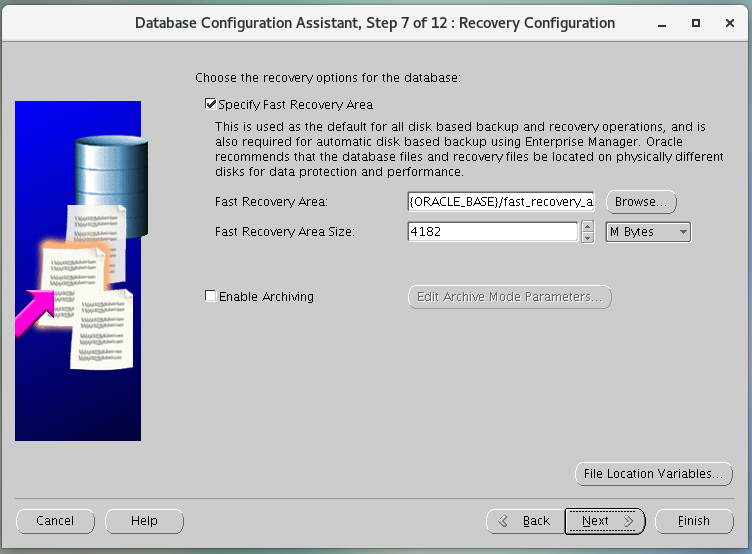Viewport: 752px width, 554px height.
Task: Click the Fast Recovery Area Size field
Action: (493, 232)
